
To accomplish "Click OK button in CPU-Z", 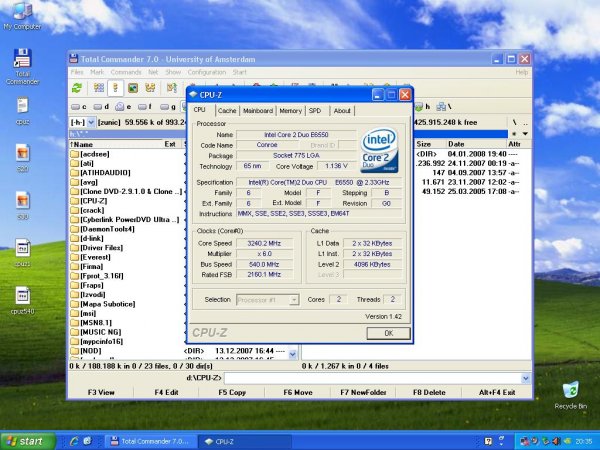I will (x=388, y=333).
